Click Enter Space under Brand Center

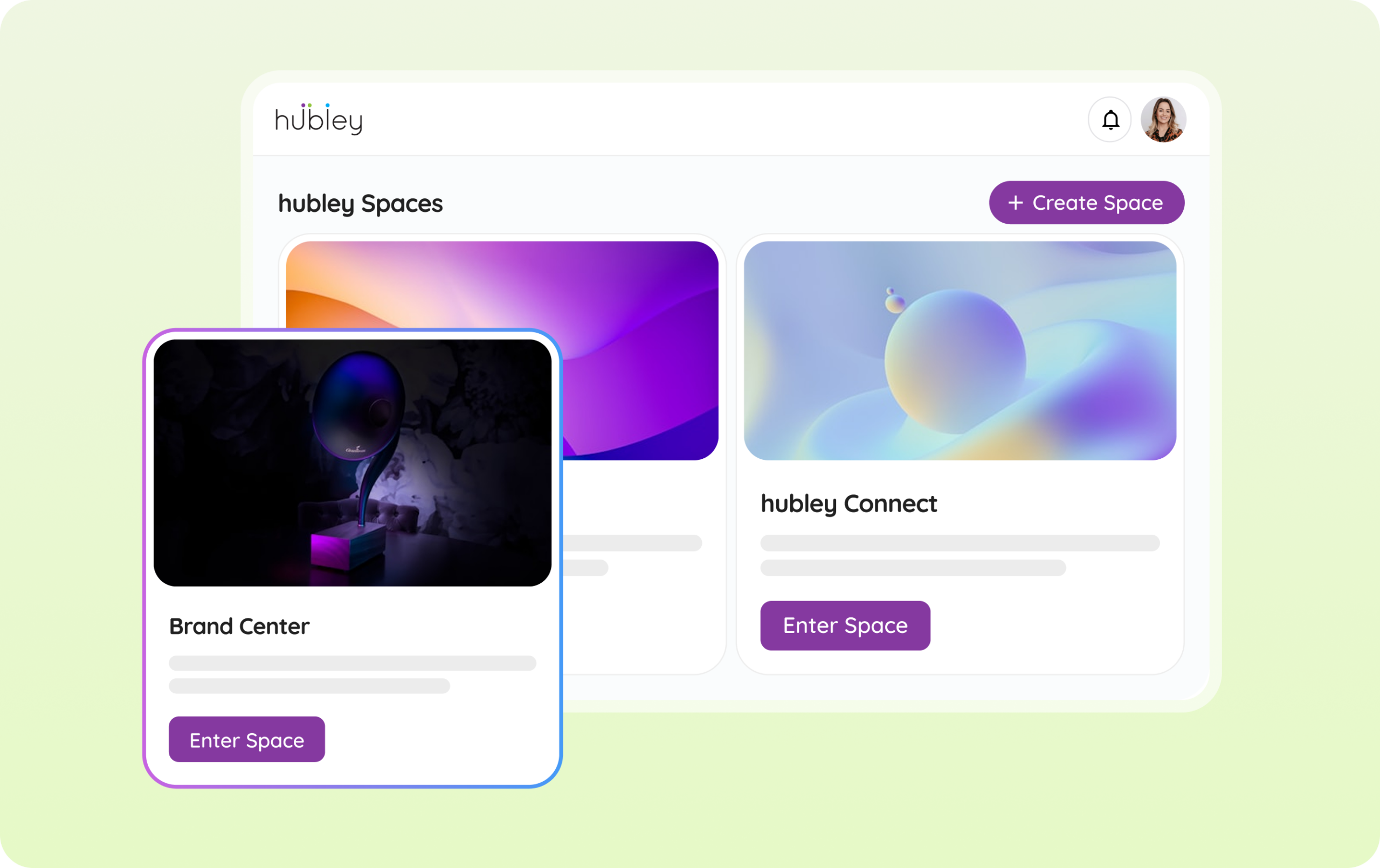click(247, 739)
